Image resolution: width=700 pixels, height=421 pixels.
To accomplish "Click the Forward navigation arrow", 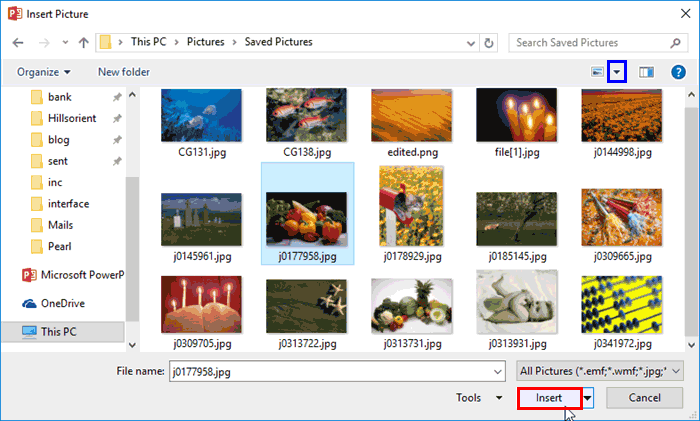I will (x=44, y=43).
